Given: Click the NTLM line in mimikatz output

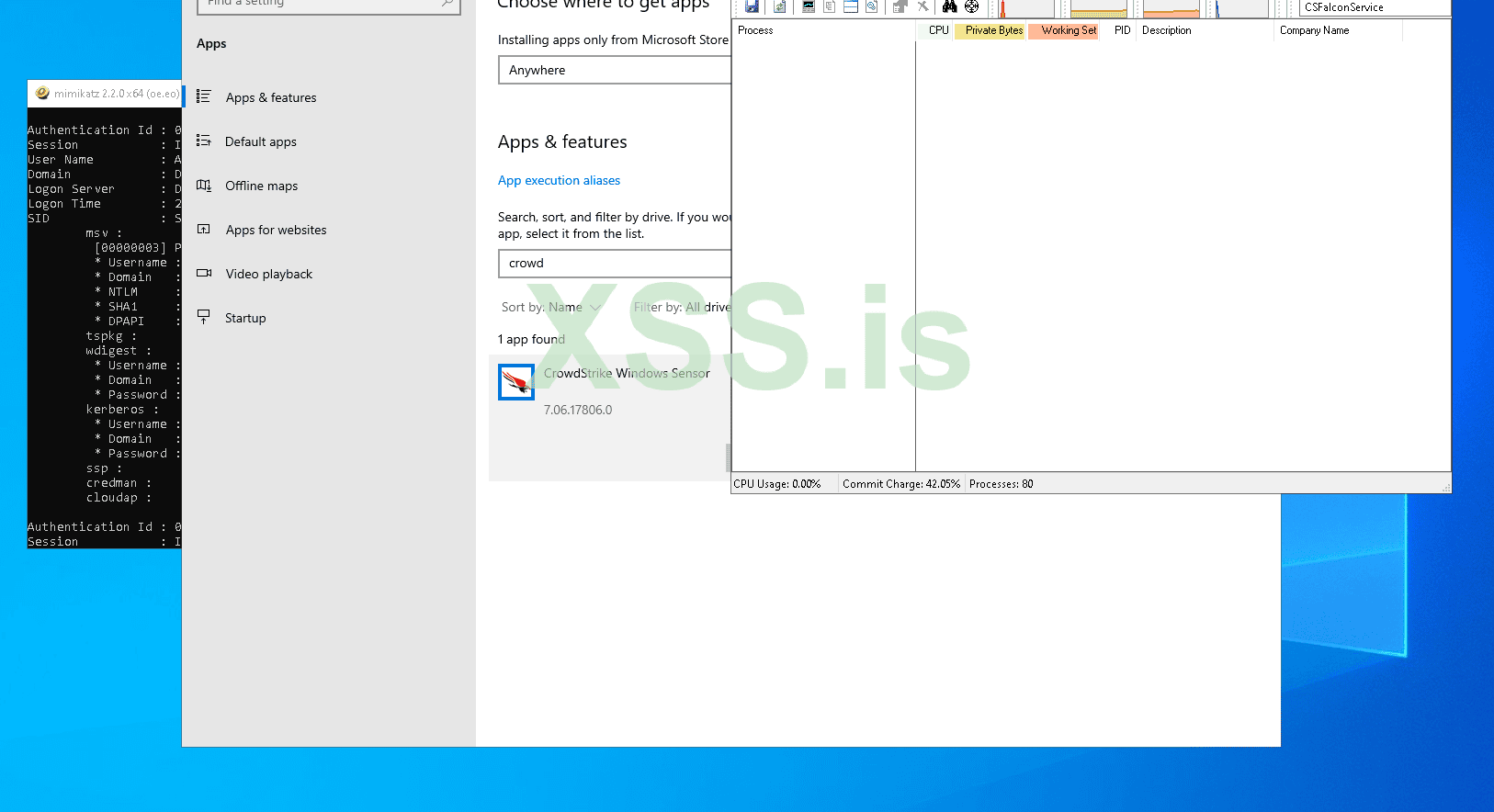Looking at the screenshot, I should (137, 292).
